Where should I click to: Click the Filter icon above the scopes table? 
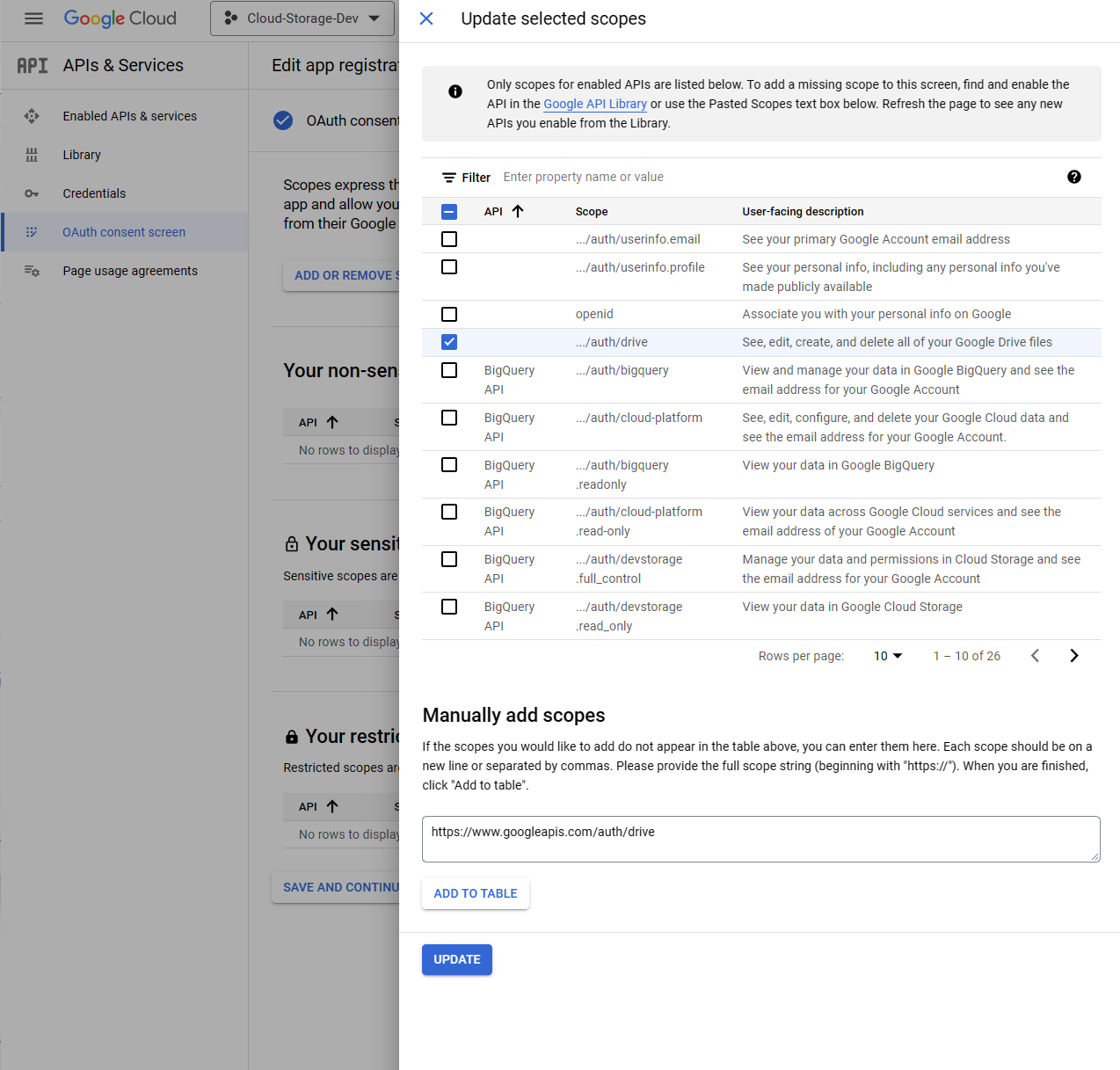(450, 177)
